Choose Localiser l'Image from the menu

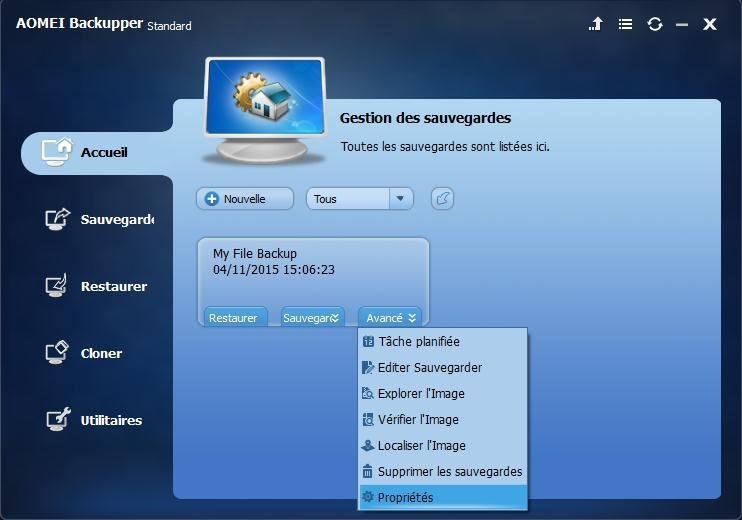[x=443, y=446]
